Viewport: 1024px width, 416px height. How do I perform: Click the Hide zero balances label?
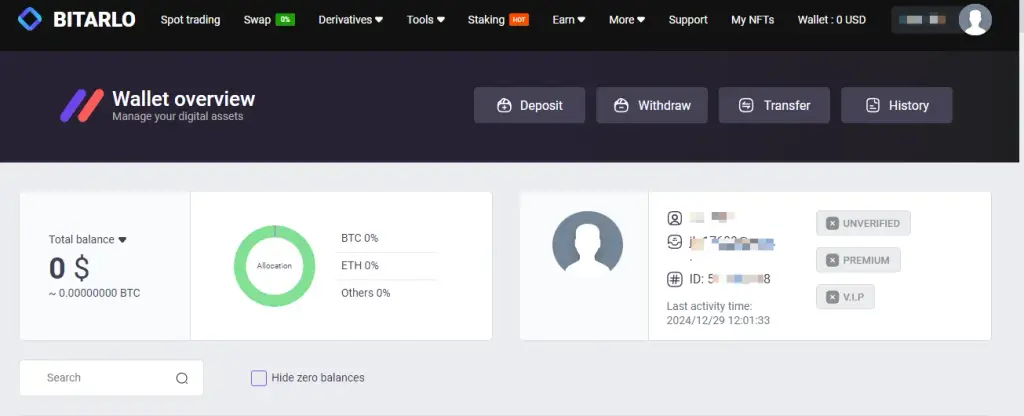318,377
